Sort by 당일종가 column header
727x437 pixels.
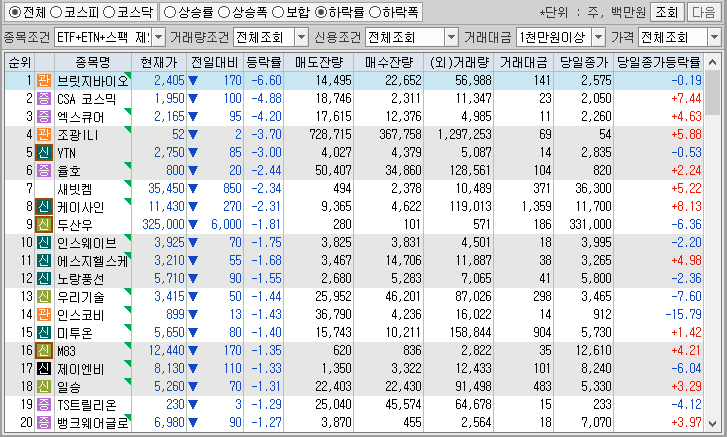click(x=583, y=62)
